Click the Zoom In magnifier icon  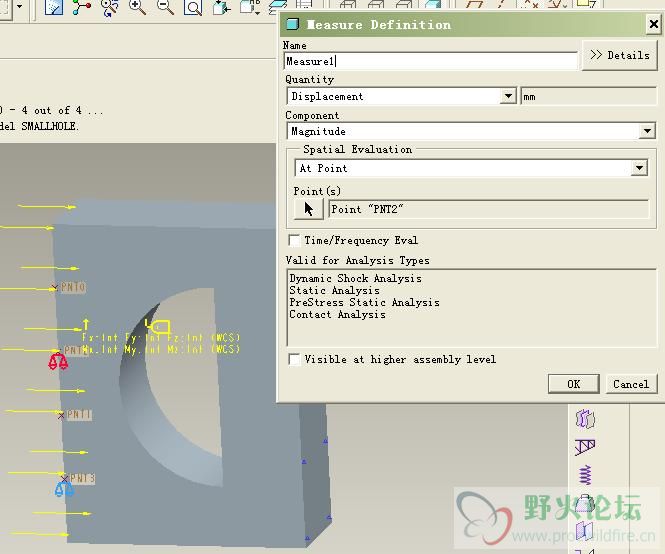click(x=138, y=8)
